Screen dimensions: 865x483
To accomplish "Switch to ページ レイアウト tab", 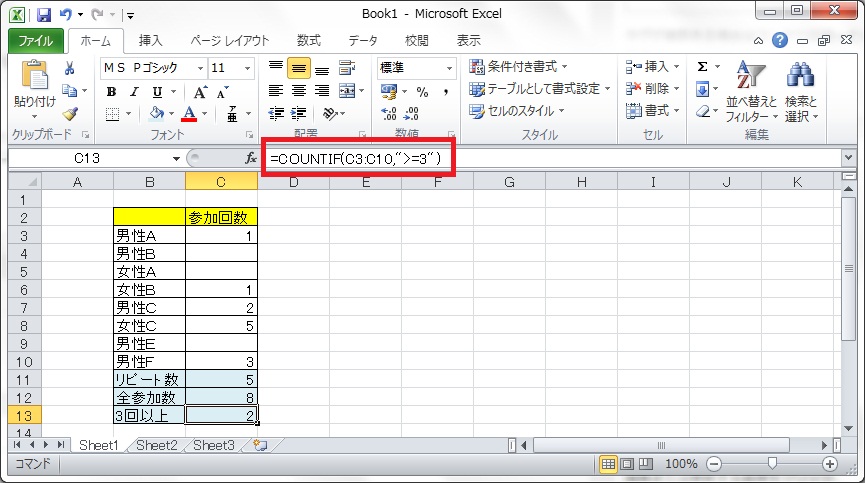I will coord(230,41).
